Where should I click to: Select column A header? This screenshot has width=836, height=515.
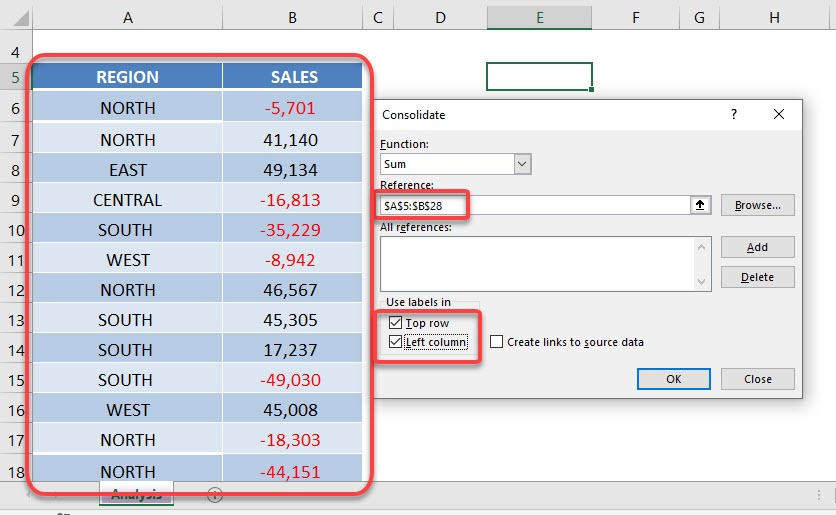pos(127,18)
